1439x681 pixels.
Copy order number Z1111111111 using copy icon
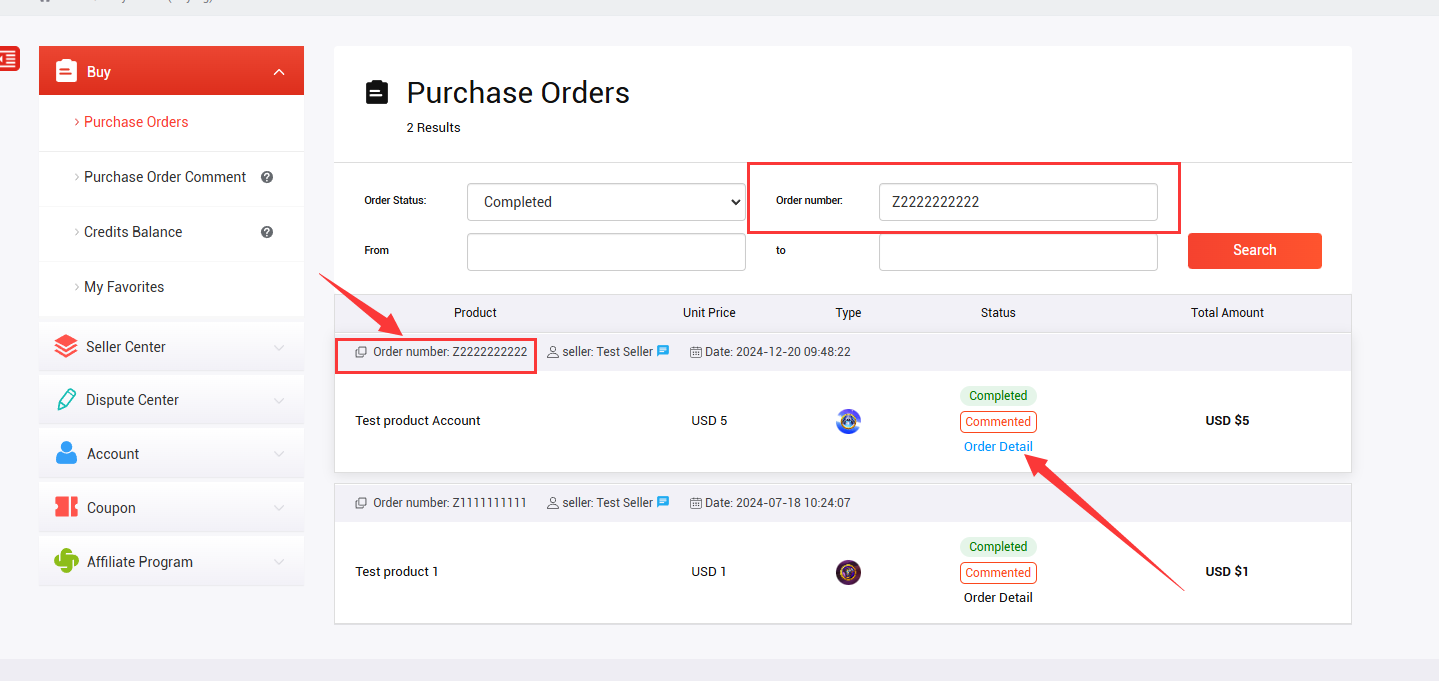tap(361, 503)
